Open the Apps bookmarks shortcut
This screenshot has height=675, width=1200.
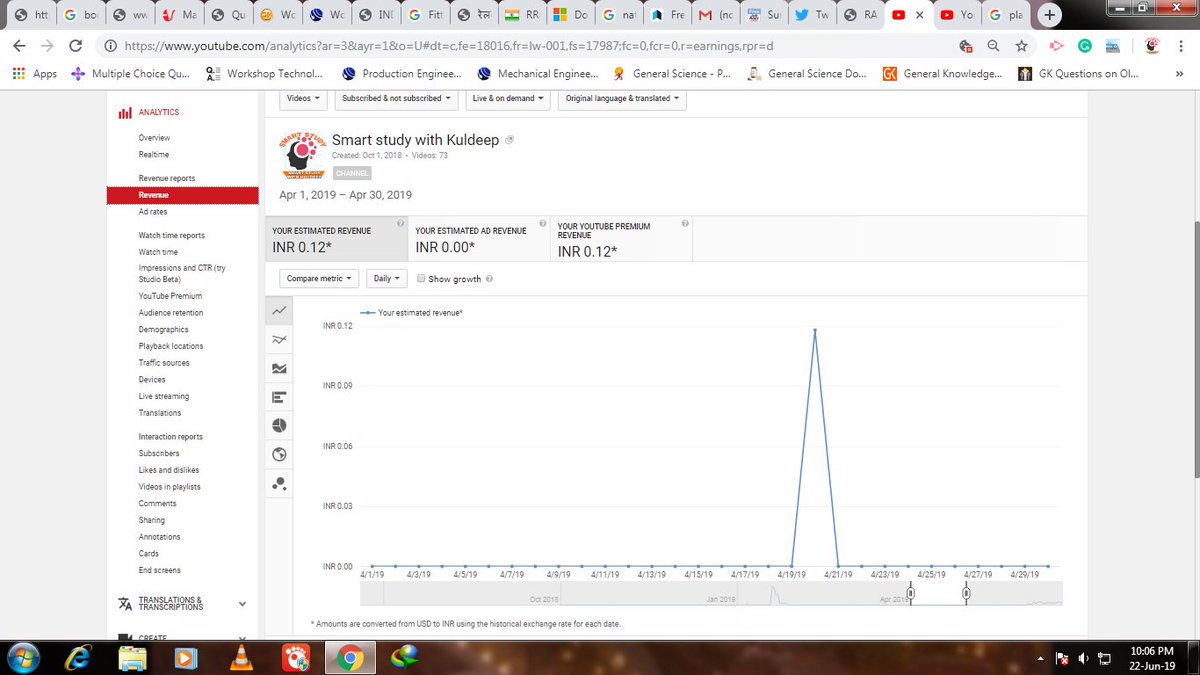pyautogui.click(x=34, y=74)
